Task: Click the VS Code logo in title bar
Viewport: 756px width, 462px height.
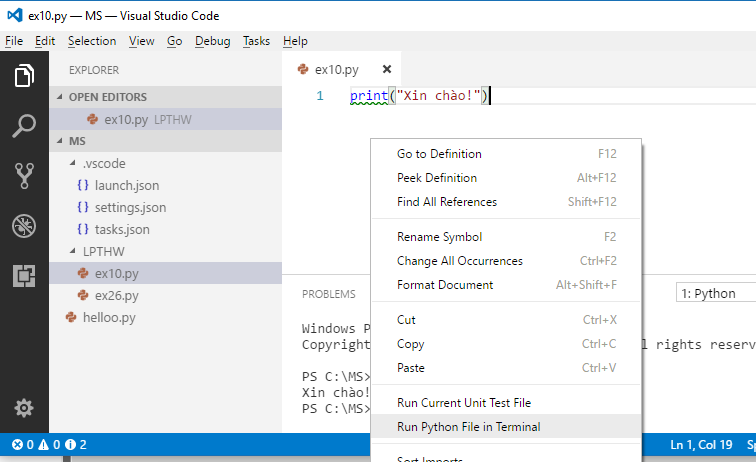Action: [x=15, y=15]
